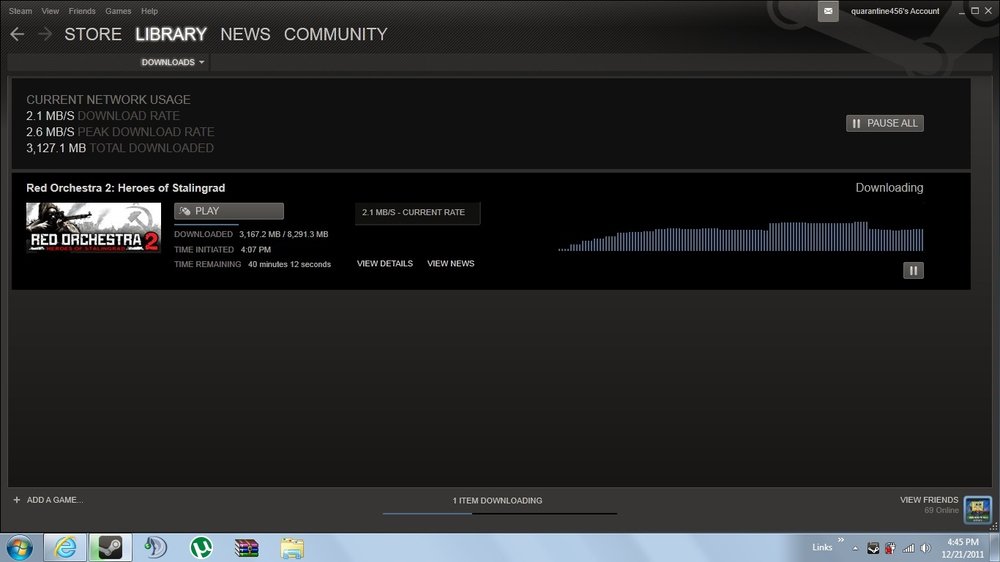The width and height of the screenshot is (1000, 562).
Task: Open uTorrent from the taskbar
Action: tap(201, 547)
